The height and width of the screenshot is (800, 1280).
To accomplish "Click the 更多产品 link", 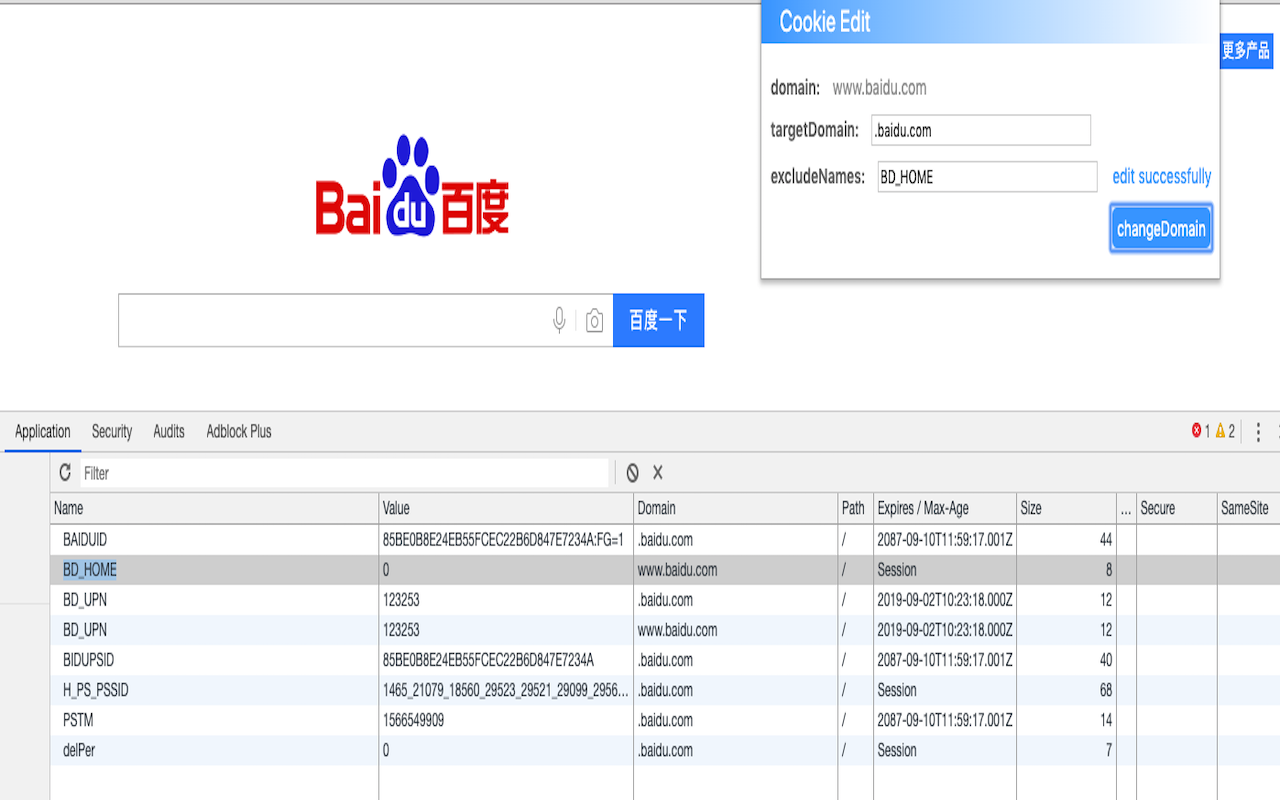I will (1246, 50).
